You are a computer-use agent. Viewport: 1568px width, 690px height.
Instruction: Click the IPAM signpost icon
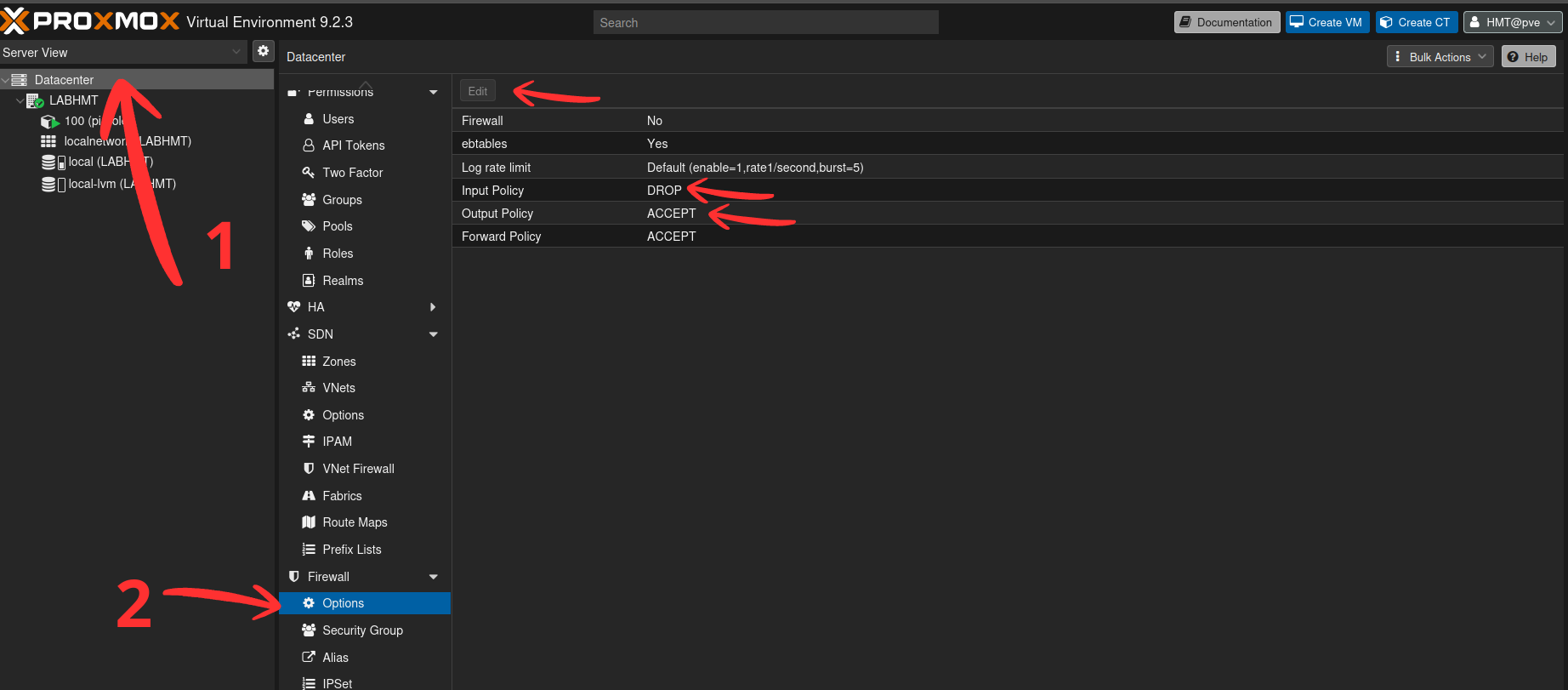(309, 442)
